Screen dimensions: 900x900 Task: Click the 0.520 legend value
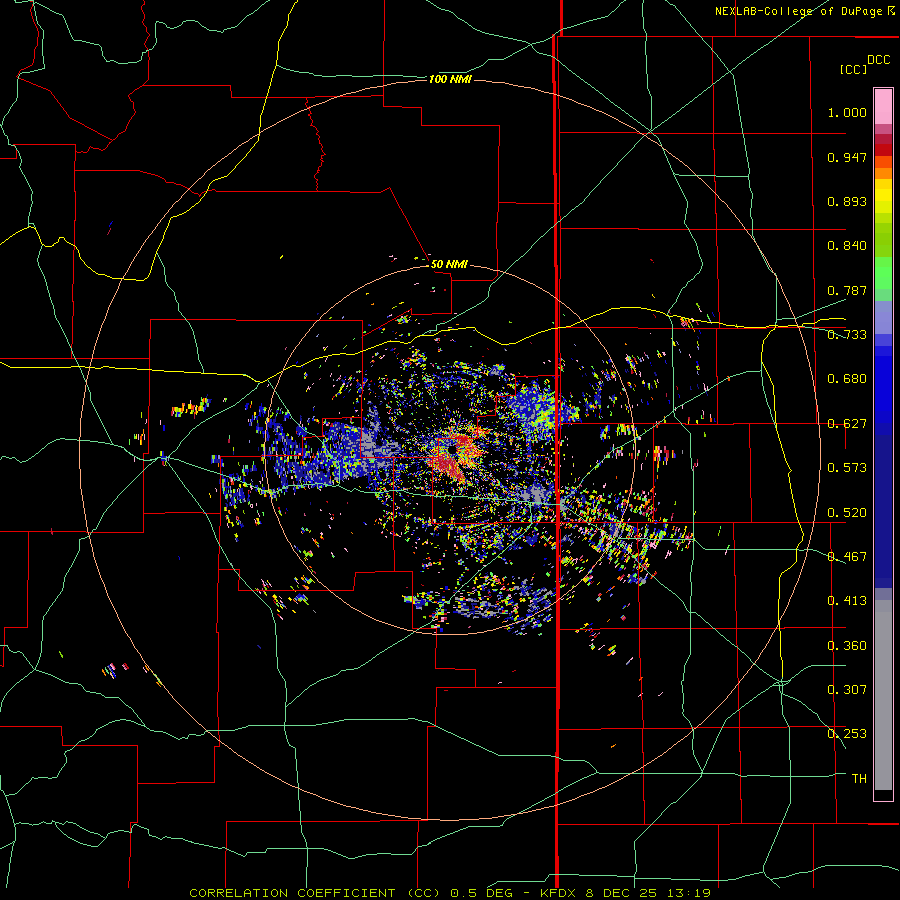click(847, 513)
